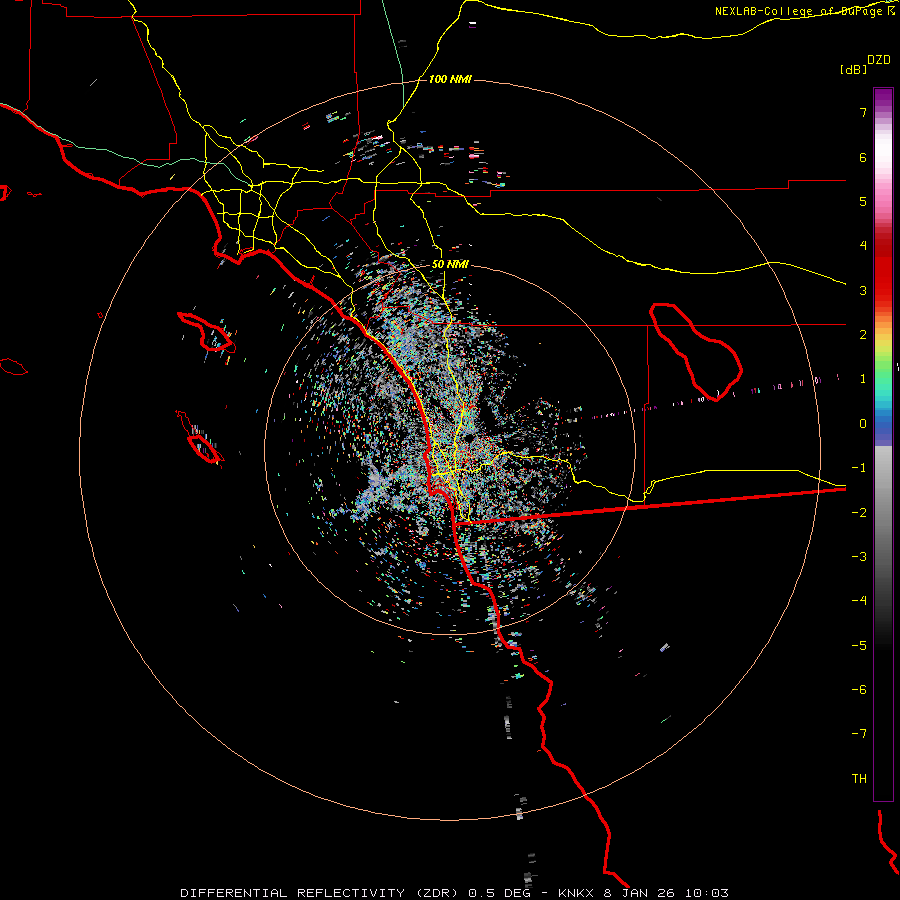Click the -5 dB tick label on the scale
This screenshot has height=900, width=900.
859,645
